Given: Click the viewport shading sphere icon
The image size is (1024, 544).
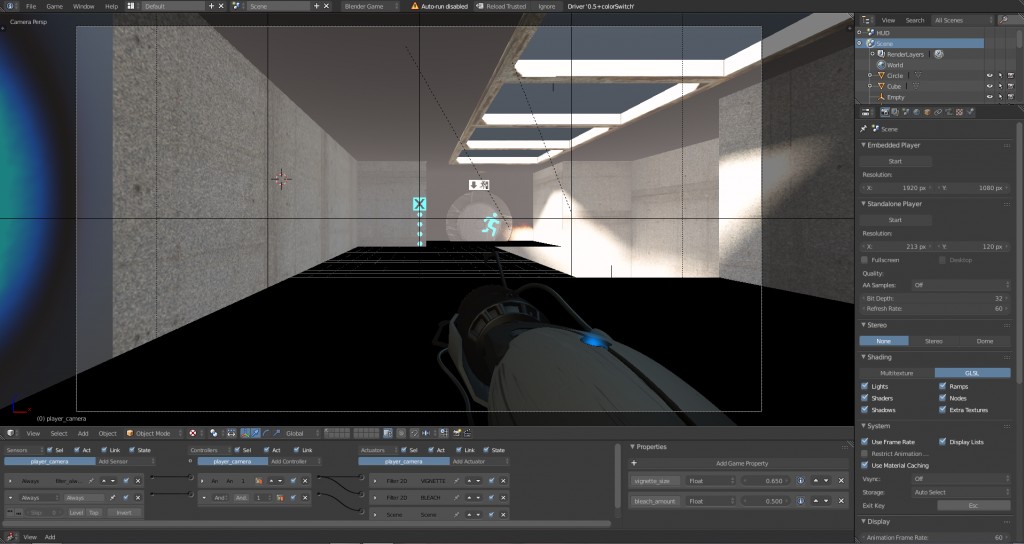Looking at the screenshot, I should (193, 433).
